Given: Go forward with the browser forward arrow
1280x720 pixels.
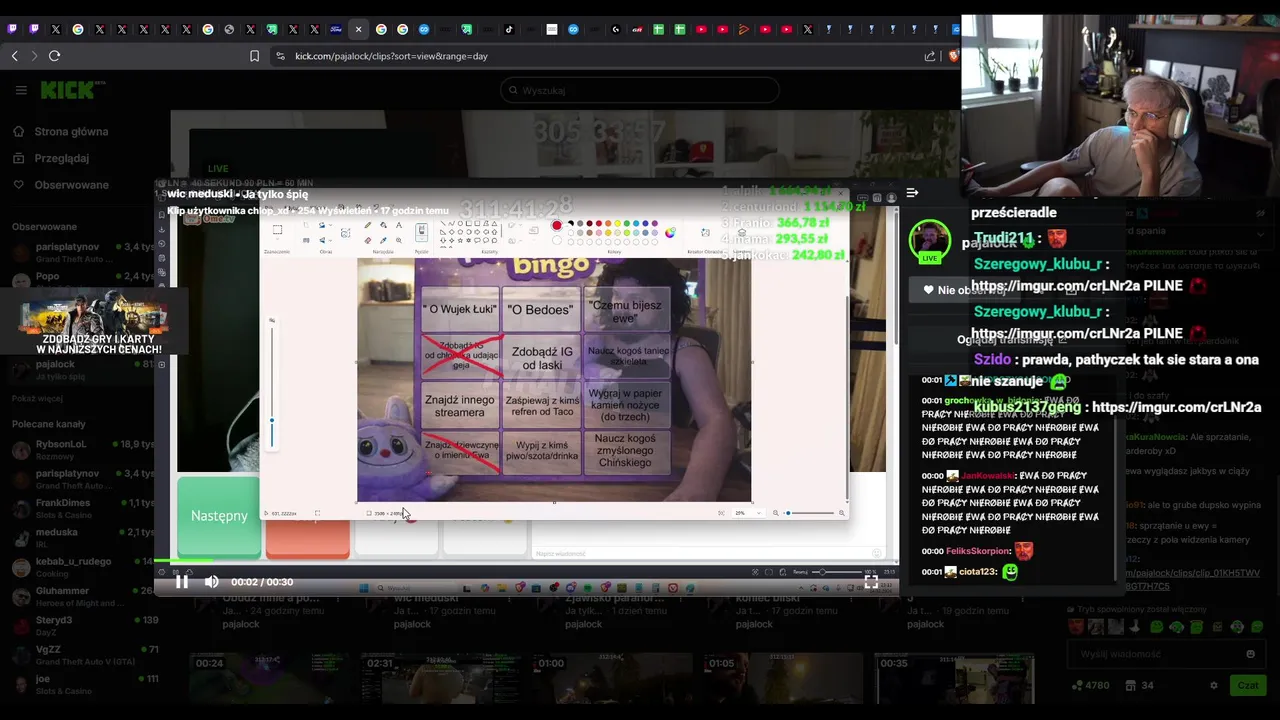Looking at the screenshot, I should click(34, 56).
